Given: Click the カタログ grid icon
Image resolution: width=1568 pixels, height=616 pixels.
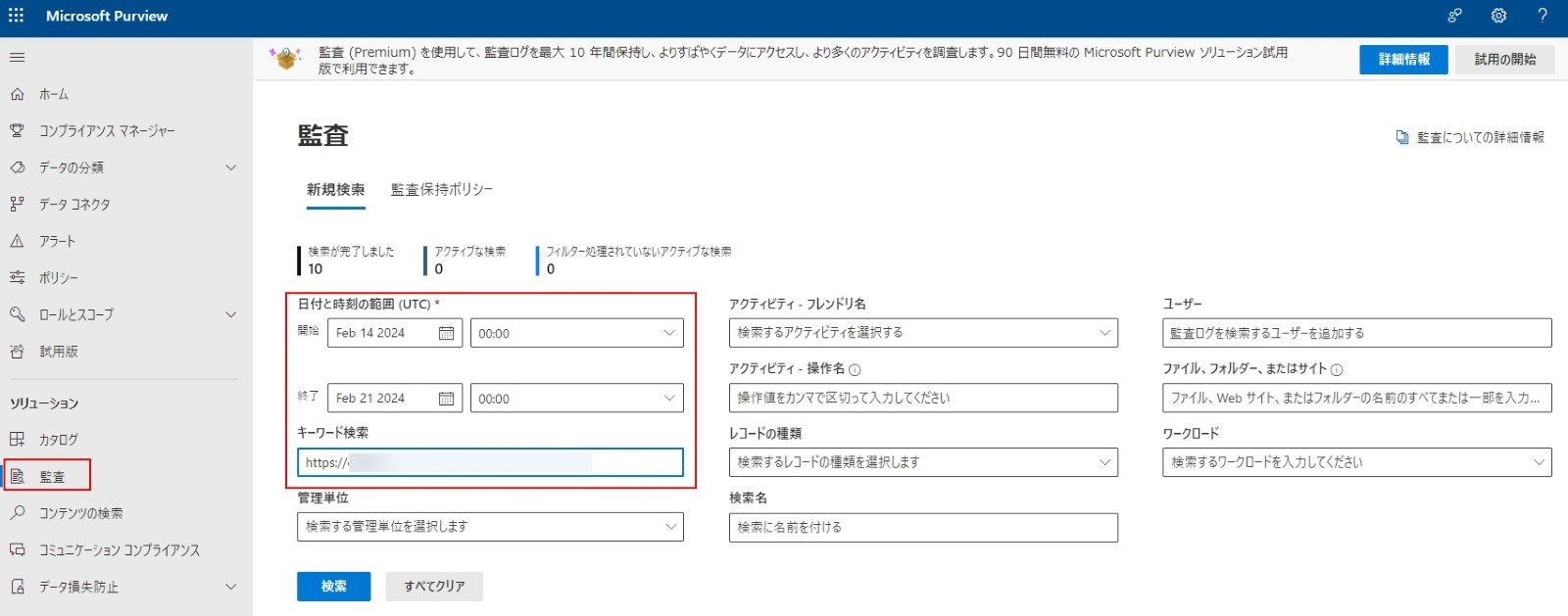Looking at the screenshot, I should 17,440.
